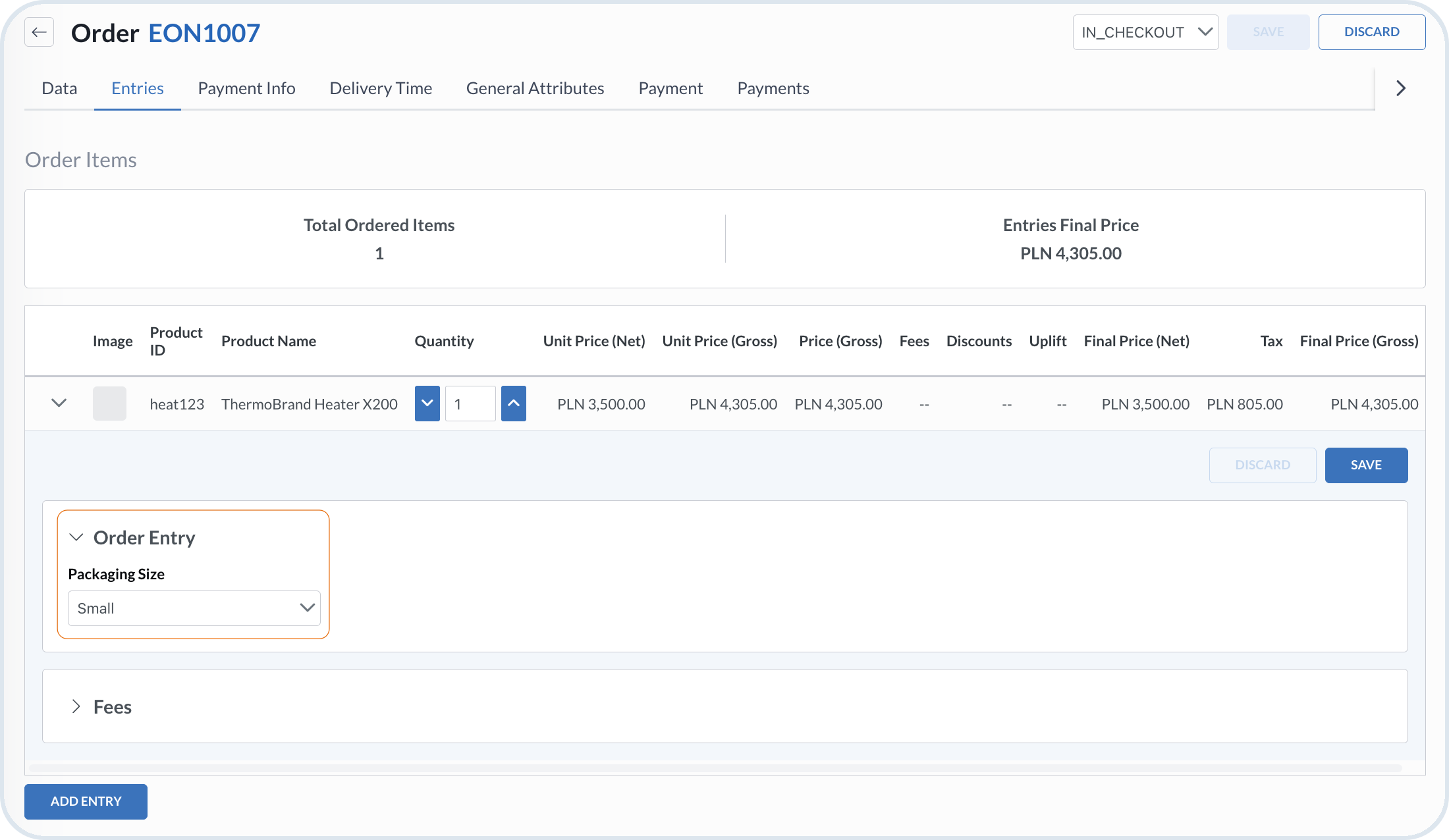
Task: Click the Final Price (Net) column header
Action: point(1137,341)
